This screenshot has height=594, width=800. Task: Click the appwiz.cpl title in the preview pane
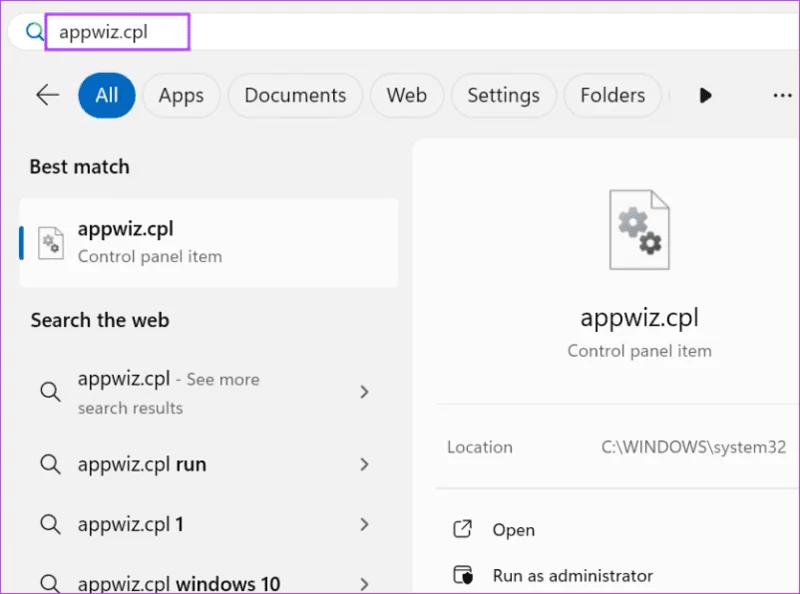639,318
